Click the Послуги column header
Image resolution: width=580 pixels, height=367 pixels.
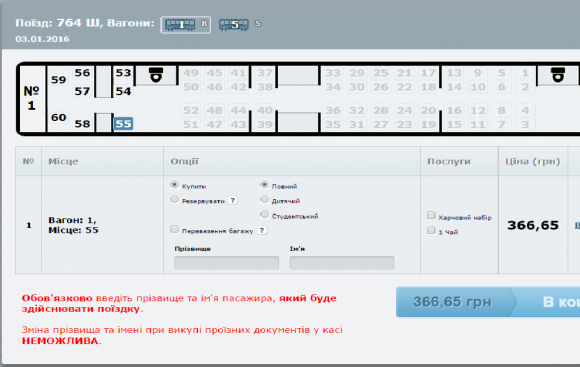coord(459,161)
